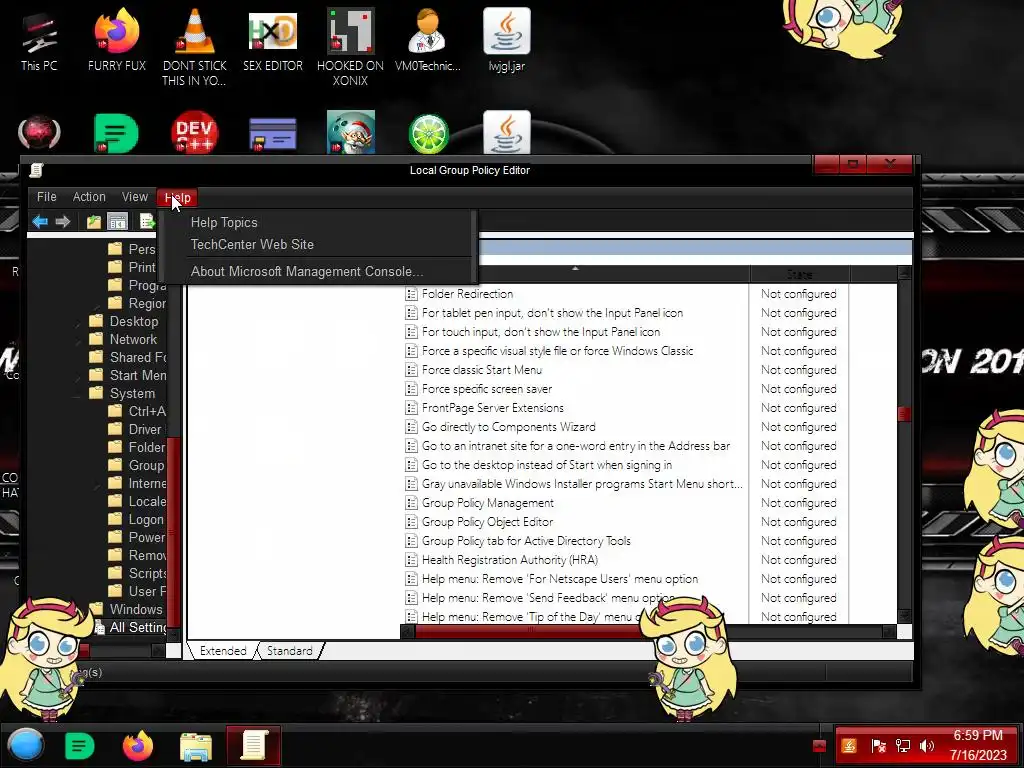The height and width of the screenshot is (768, 1024).
Task: Click the network tray icon
Action: pos(903,746)
